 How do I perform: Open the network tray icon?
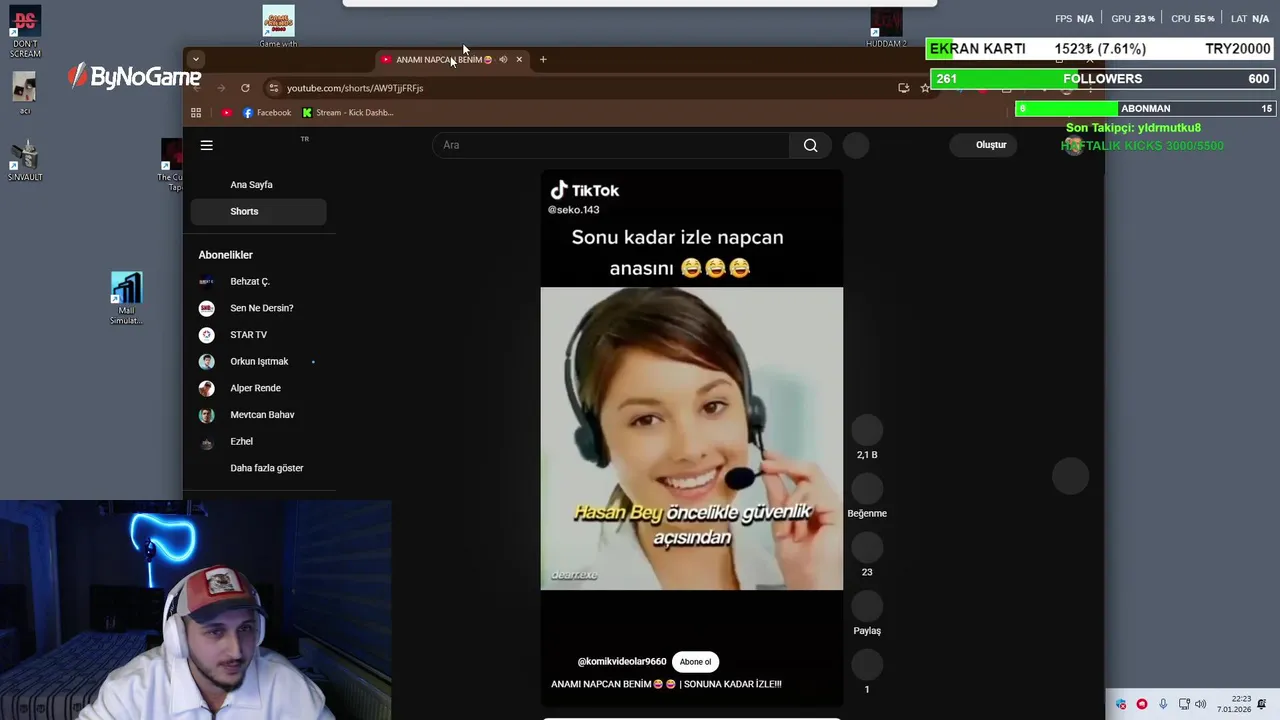pyautogui.click(x=1184, y=704)
